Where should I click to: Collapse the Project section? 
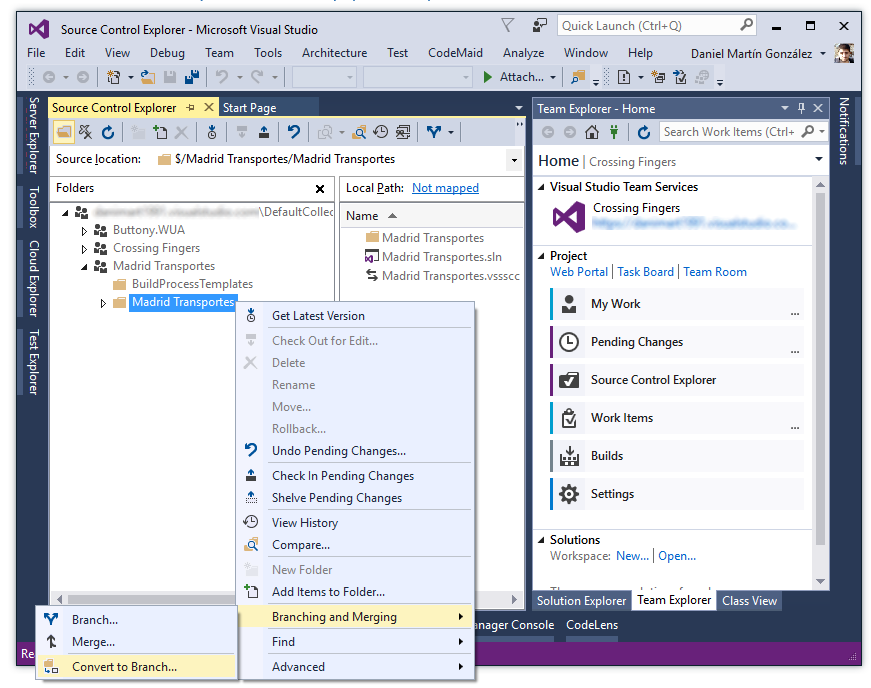(x=542, y=256)
